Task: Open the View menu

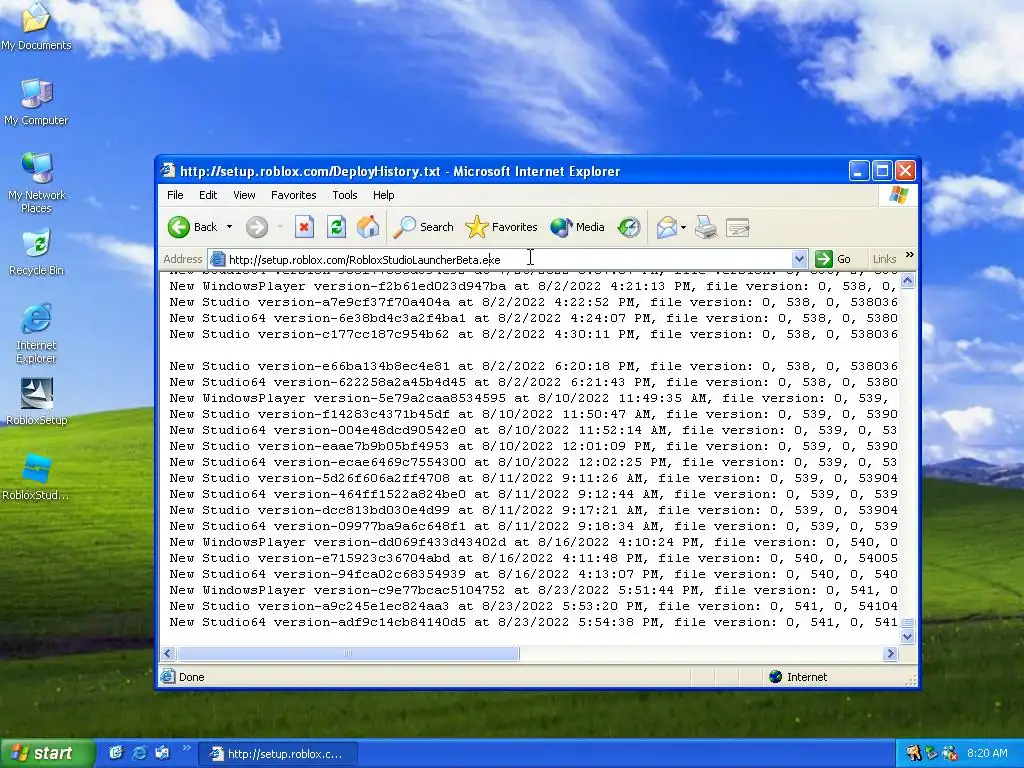Action: (244, 195)
